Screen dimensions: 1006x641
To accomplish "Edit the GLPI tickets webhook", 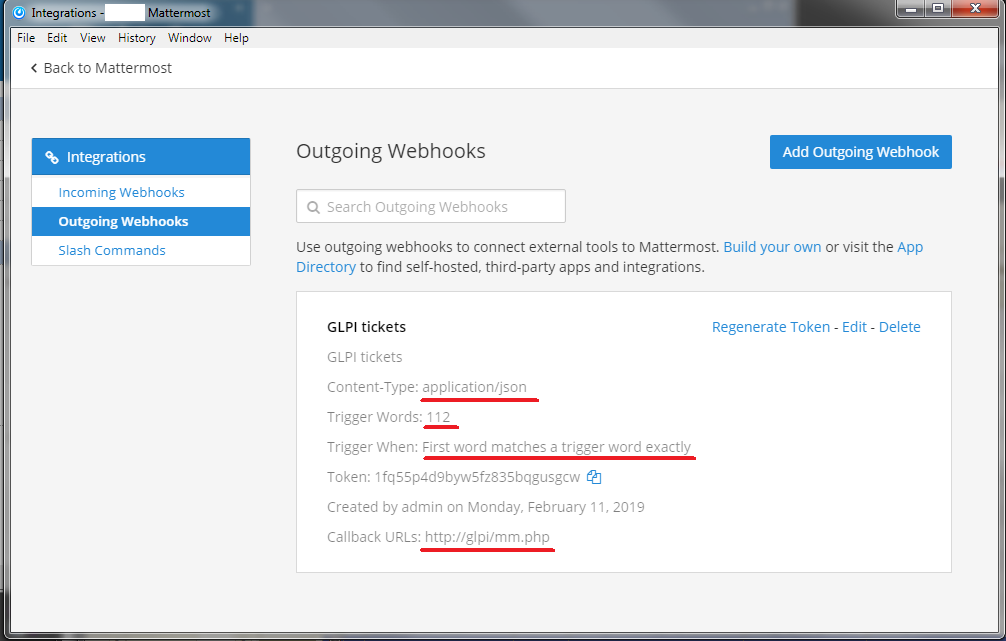I will point(854,327).
